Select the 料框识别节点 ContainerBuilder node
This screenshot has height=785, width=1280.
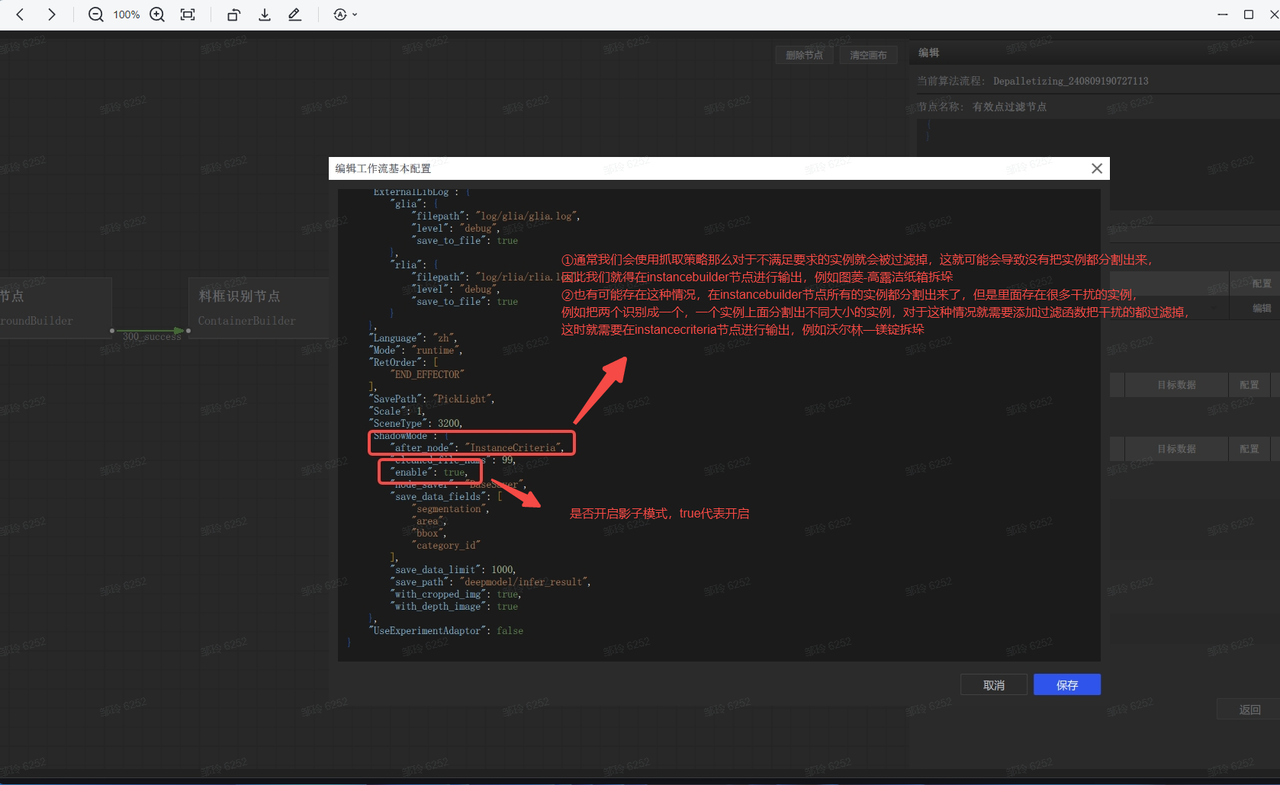[x=258, y=307]
